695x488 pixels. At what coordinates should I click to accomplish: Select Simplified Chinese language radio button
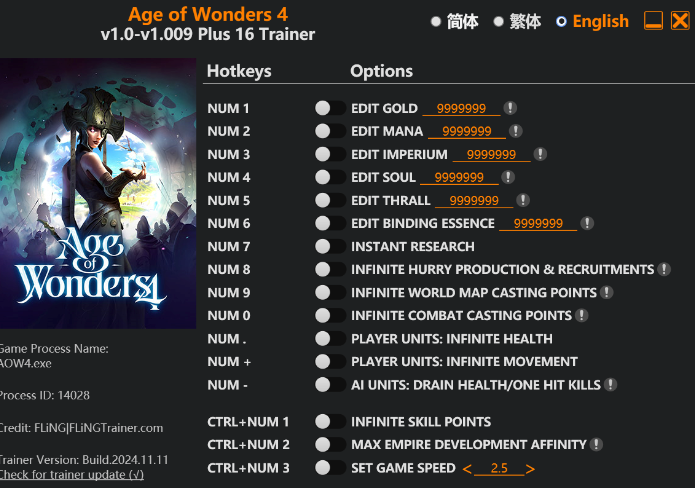(x=436, y=21)
